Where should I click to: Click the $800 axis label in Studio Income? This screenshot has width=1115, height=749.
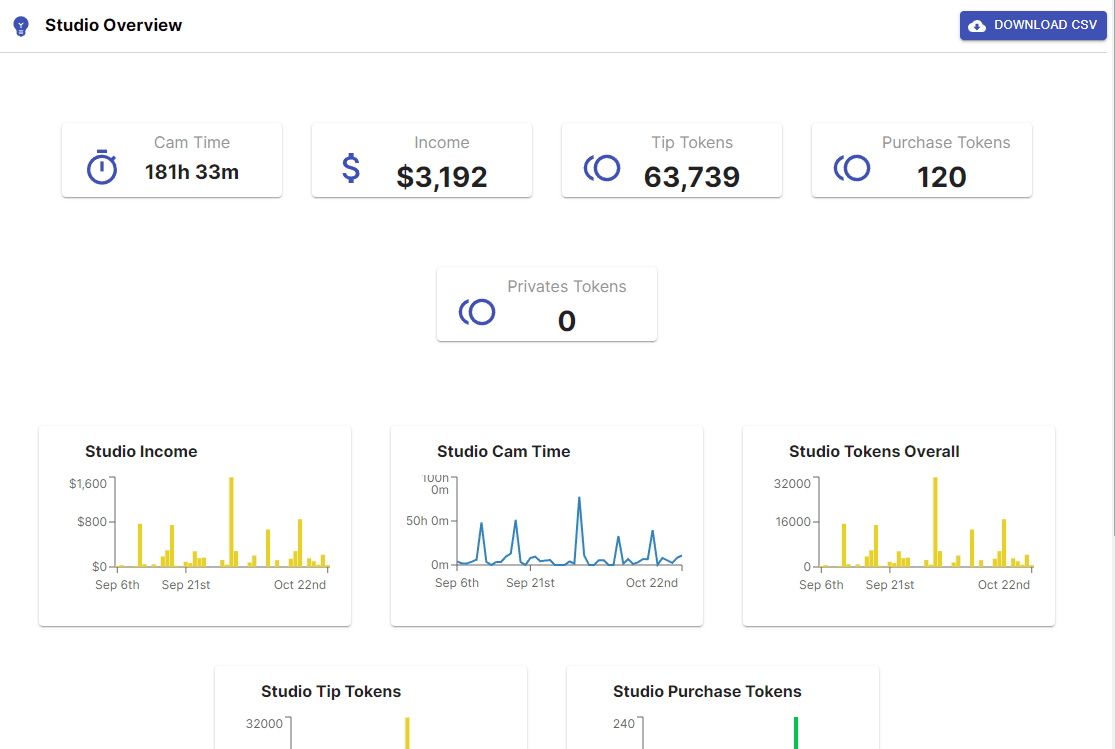[92, 522]
